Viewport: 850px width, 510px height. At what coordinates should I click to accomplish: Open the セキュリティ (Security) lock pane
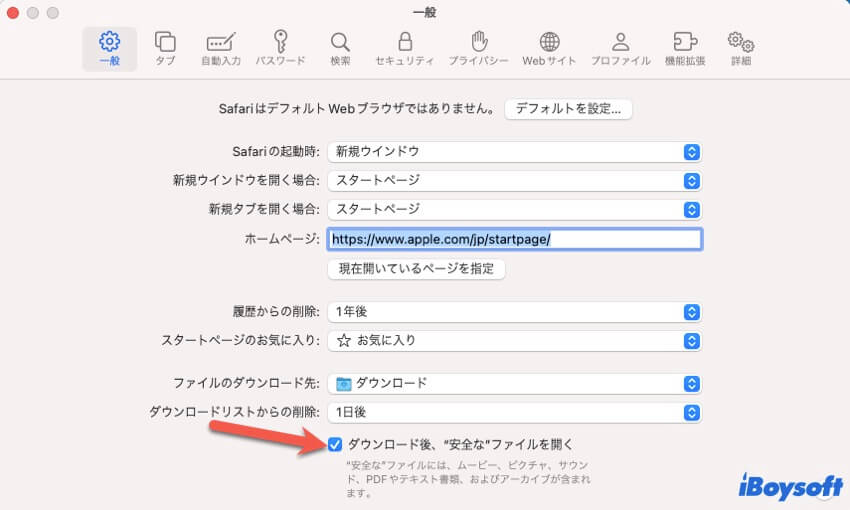405,49
